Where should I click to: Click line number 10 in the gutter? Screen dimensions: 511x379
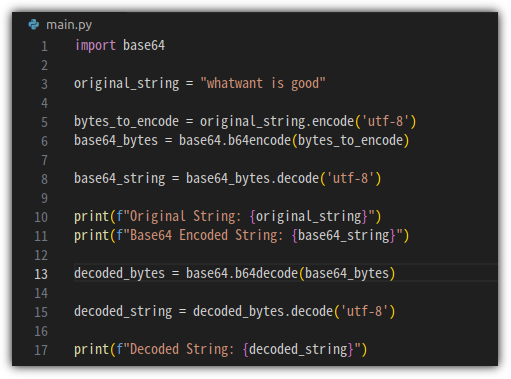(41, 217)
